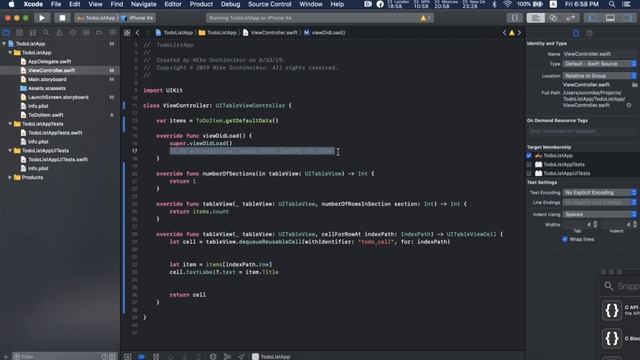This screenshot has width=640, height=360.
Task: Toggle the Navigator panel visibility
Action: 593,18
